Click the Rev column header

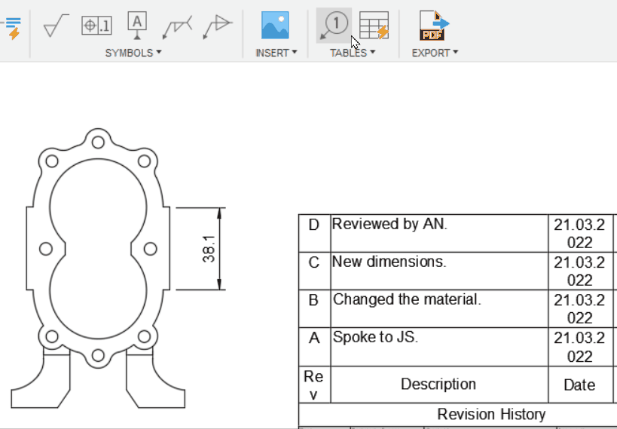click(314, 385)
